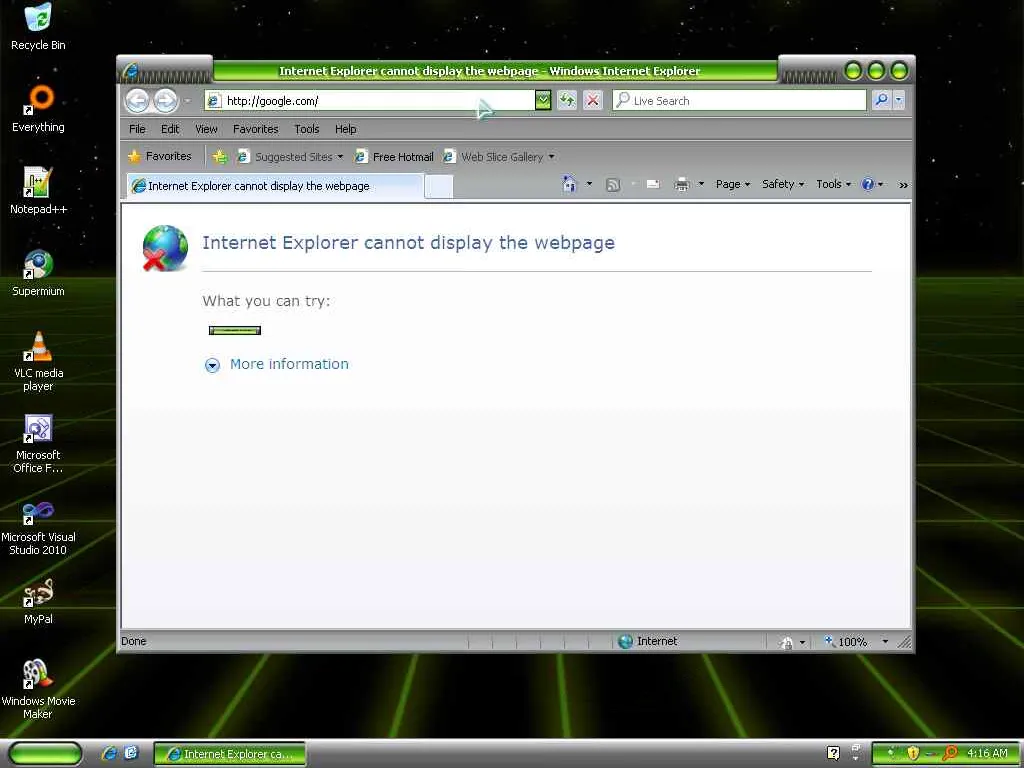The width and height of the screenshot is (1024, 768).
Task: Click the second Quick Launch icon
Action: point(131,753)
